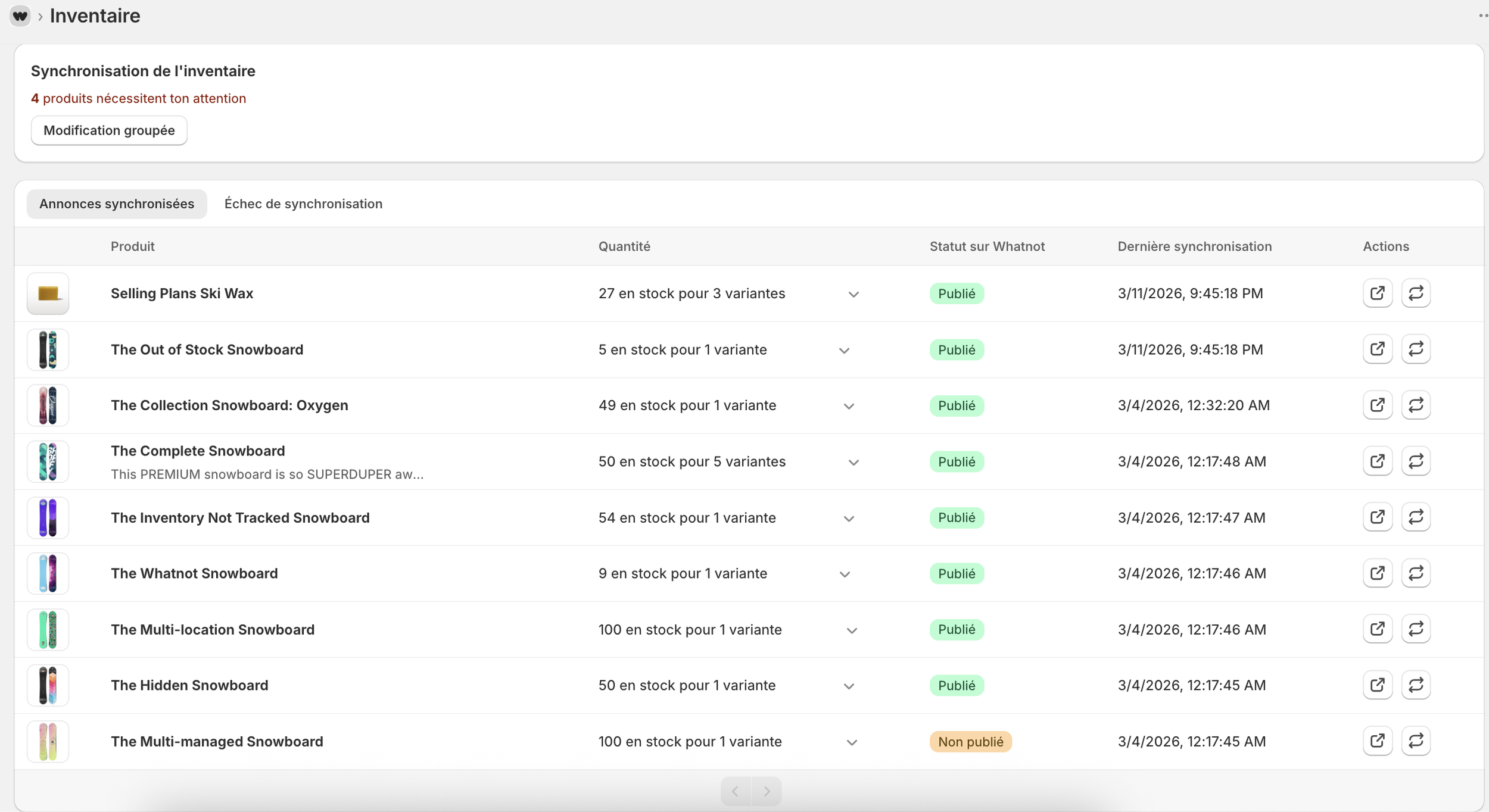Resync The Whatnot Snowboard listing
The height and width of the screenshot is (812, 1489).
click(1415, 573)
